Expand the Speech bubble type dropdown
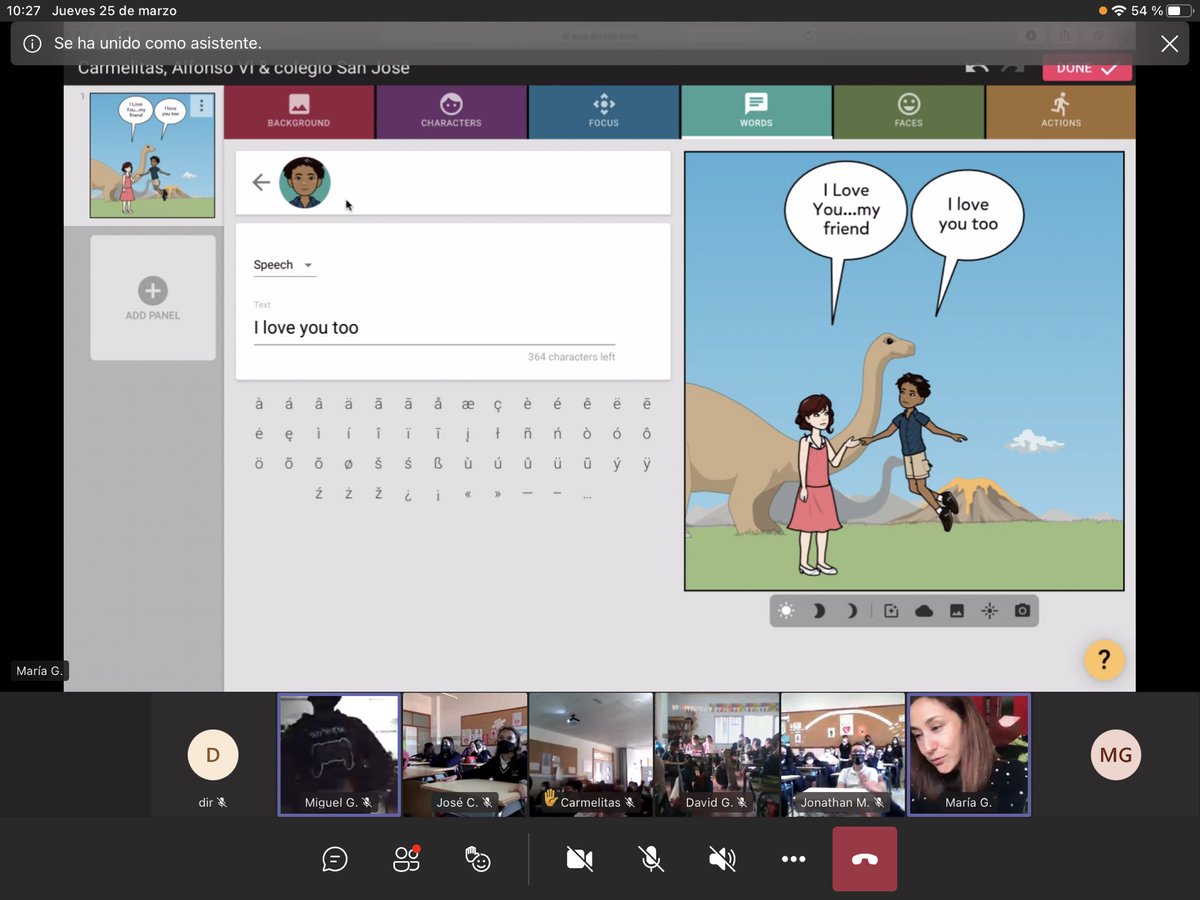The height and width of the screenshot is (900, 1200). click(284, 265)
